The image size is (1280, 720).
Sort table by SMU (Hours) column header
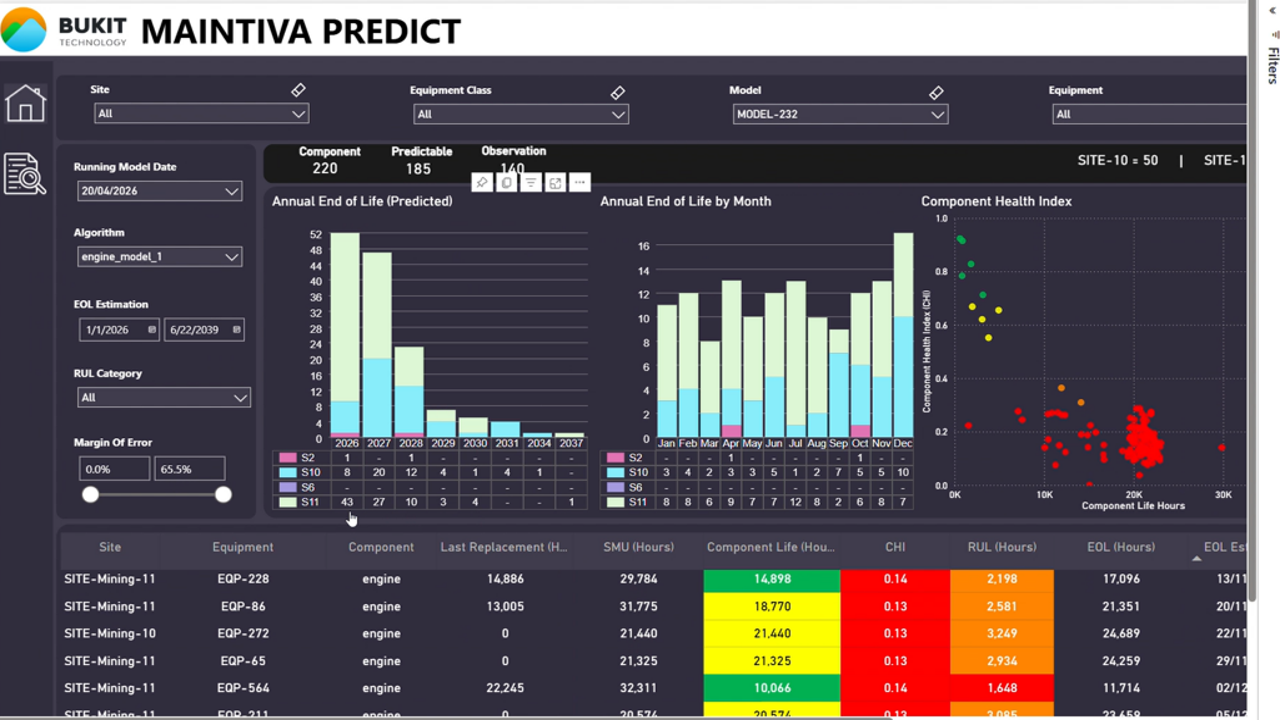638,547
